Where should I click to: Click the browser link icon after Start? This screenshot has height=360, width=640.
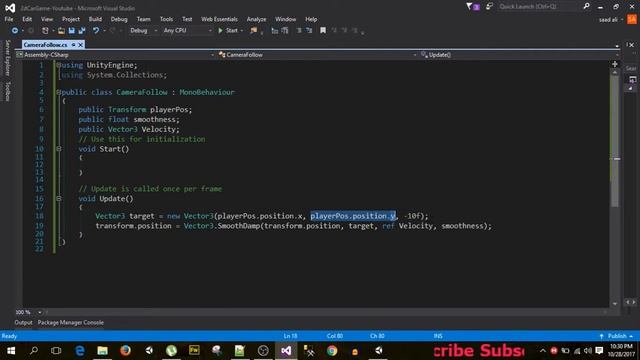[254, 31]
